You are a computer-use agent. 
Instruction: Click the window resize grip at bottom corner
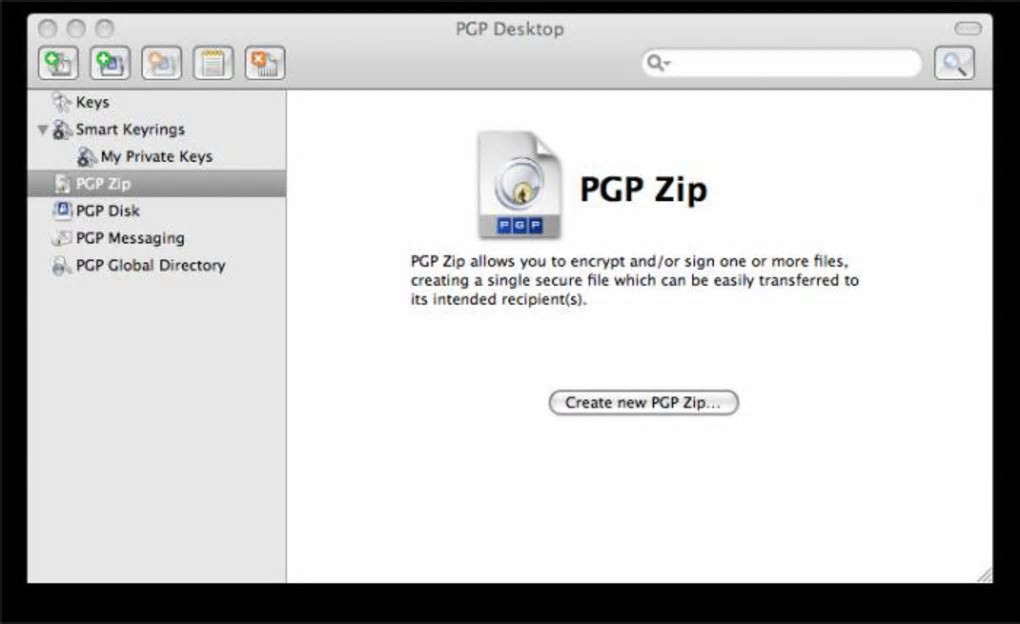tap(984, 575)
